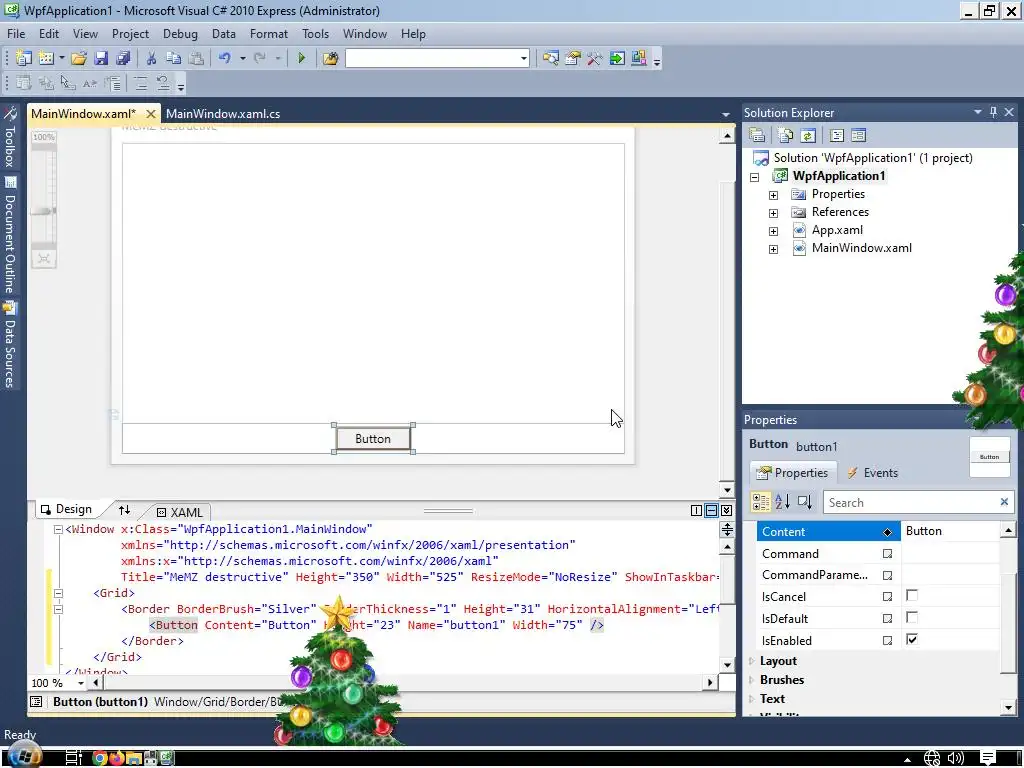Open the Data Sources side panel
1024x768 pixels.
9,344
